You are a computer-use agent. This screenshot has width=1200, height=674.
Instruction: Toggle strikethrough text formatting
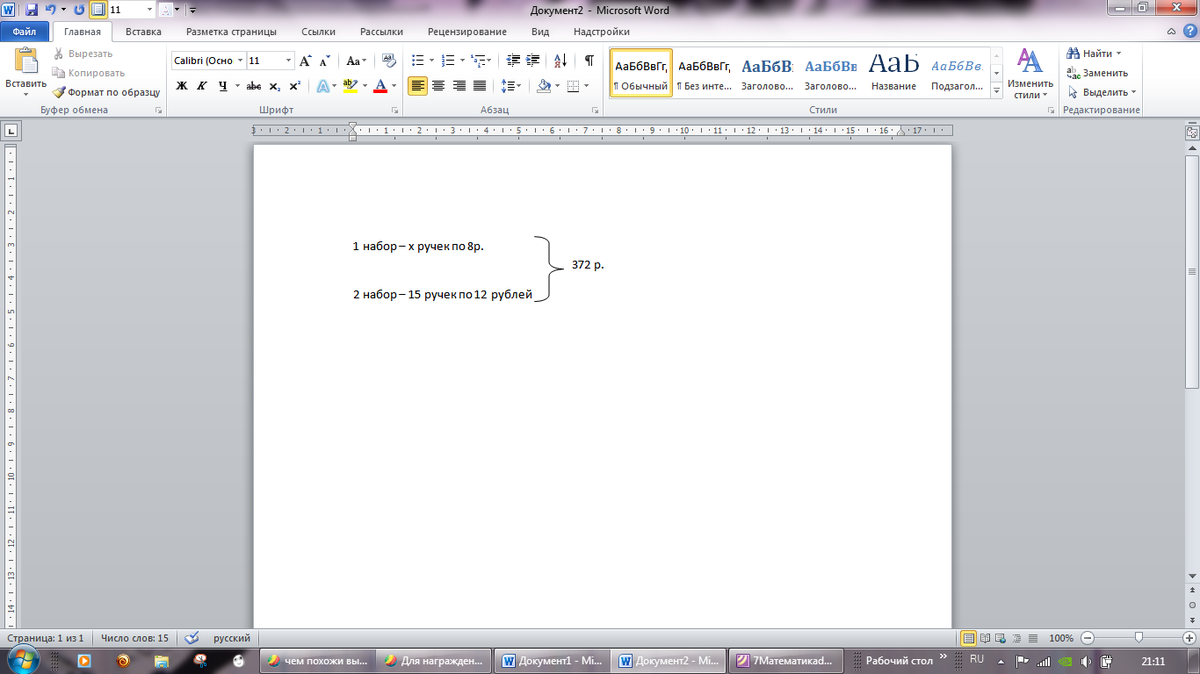coord(254,86)
